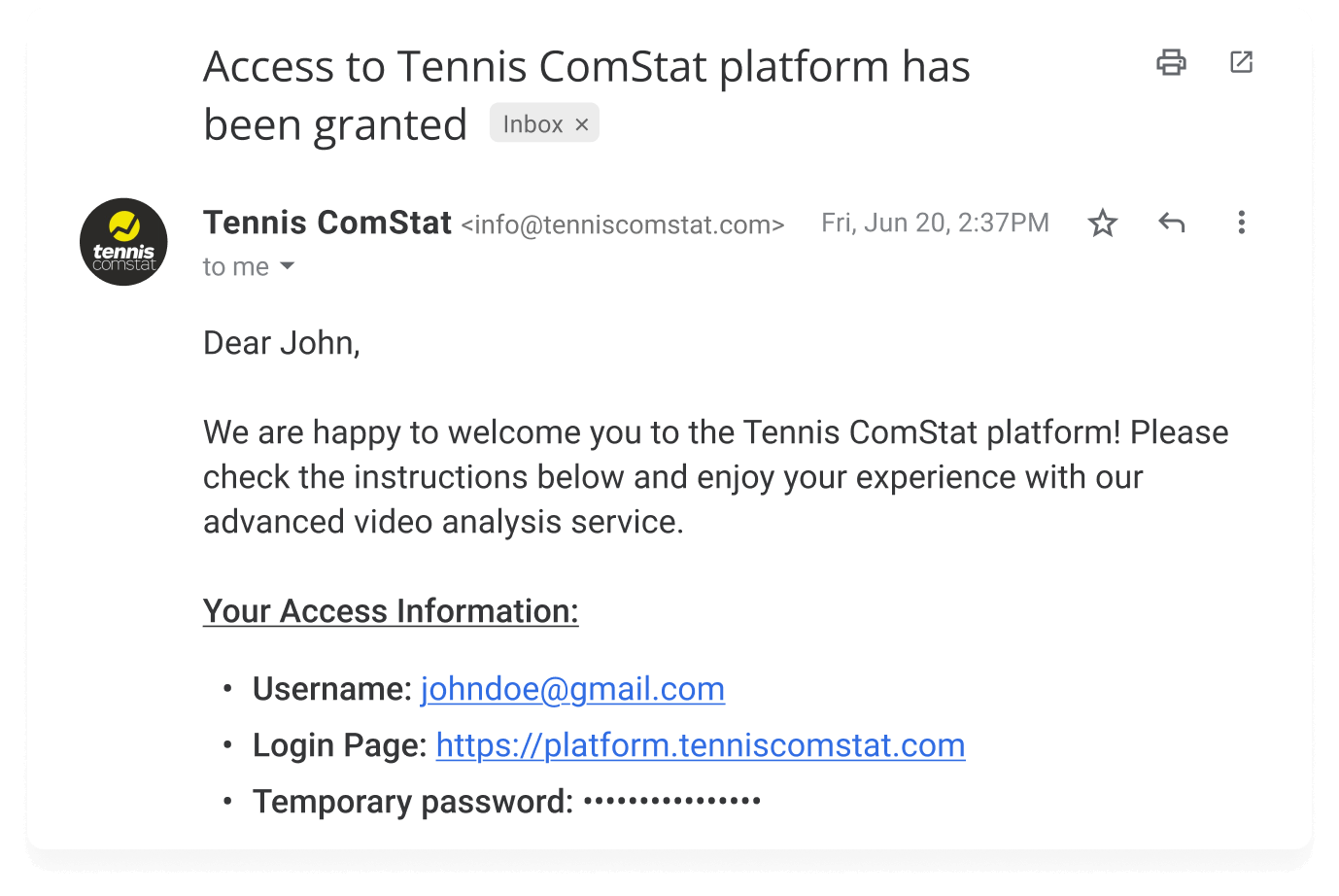Remove the Inbox label with the x
1339x896 pixels.
pyautogui.click(x=582, y=124)
